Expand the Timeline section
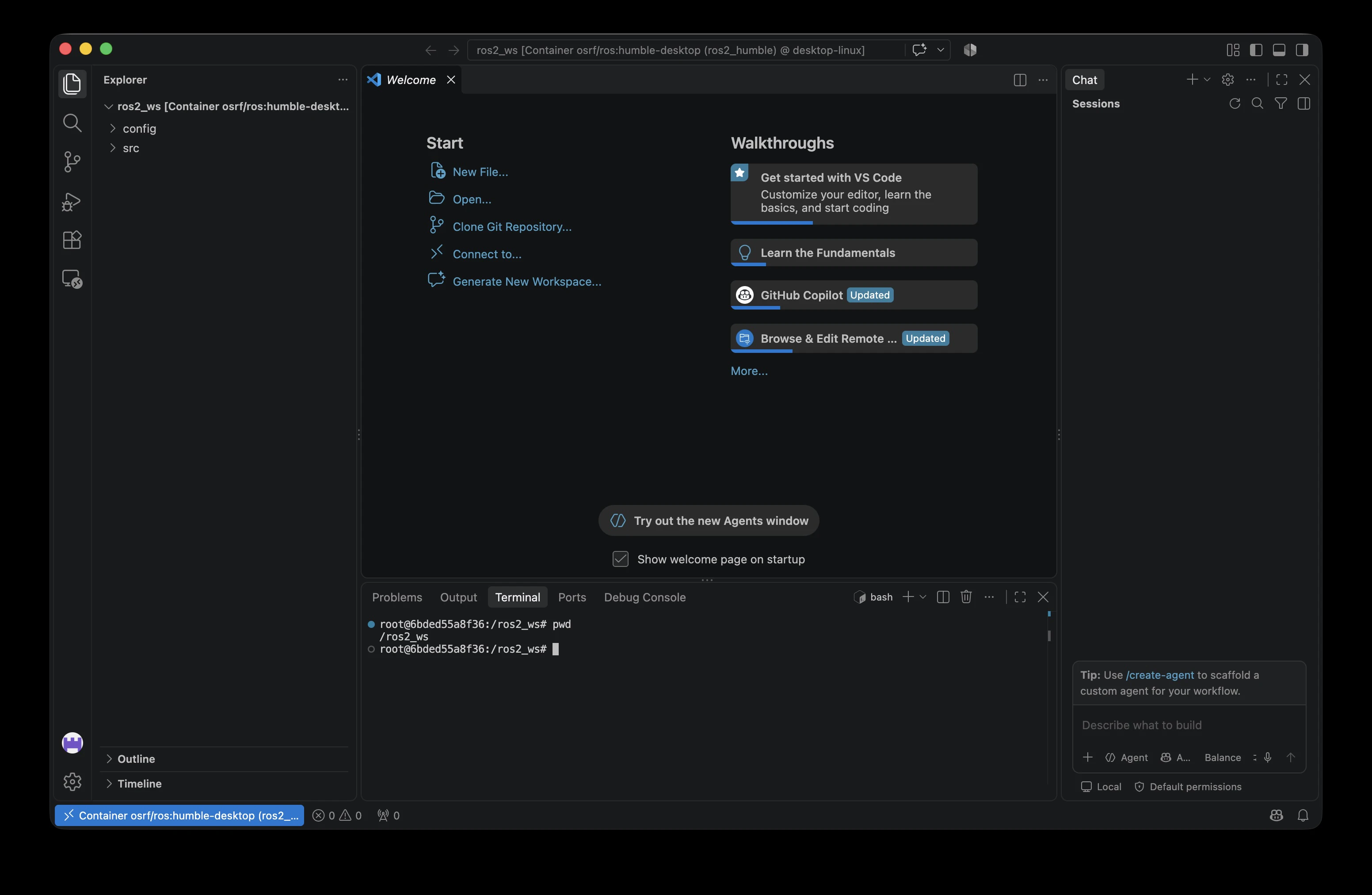1372x895 pixels. pyautogui.click(x=225, y=784)
